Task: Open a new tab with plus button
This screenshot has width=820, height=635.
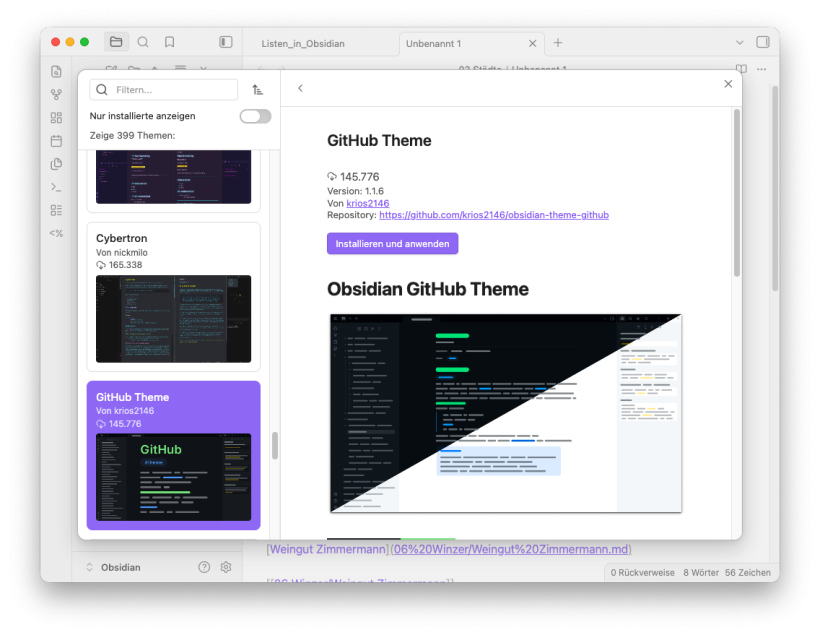Action: tap(558, 42)
